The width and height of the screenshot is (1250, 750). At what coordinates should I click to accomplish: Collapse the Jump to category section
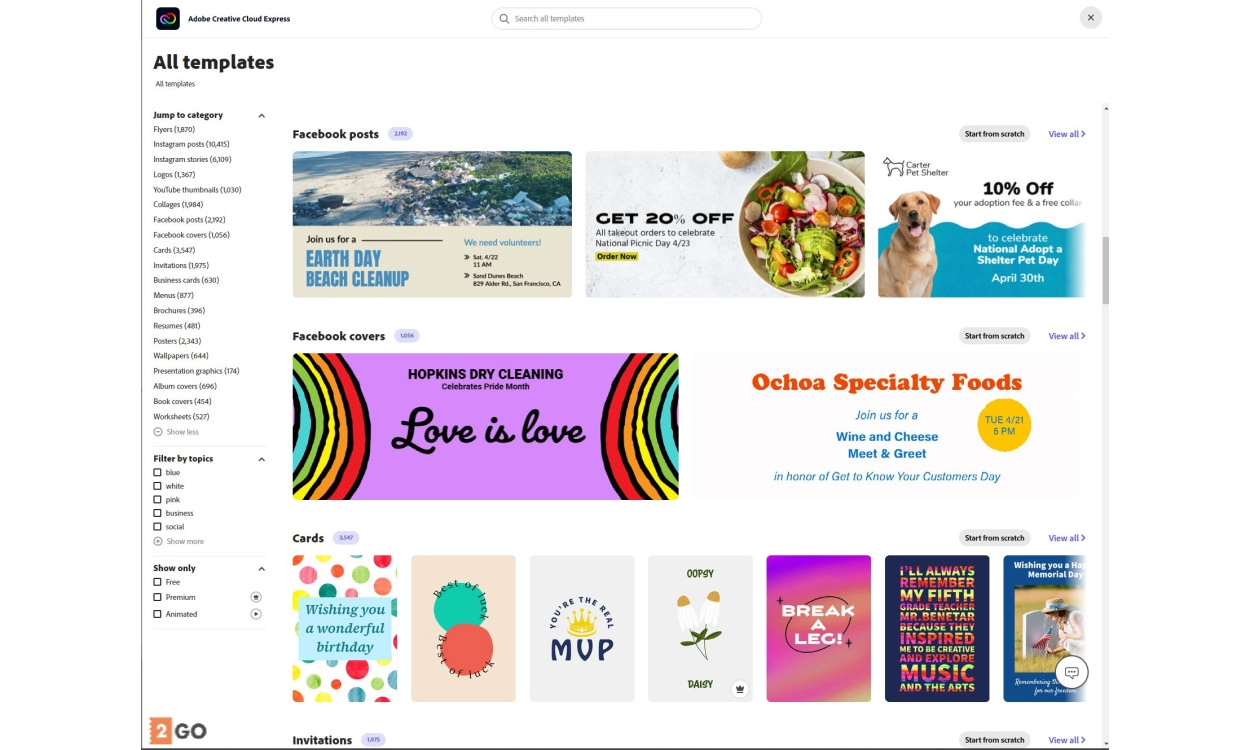tap(262, 115)
